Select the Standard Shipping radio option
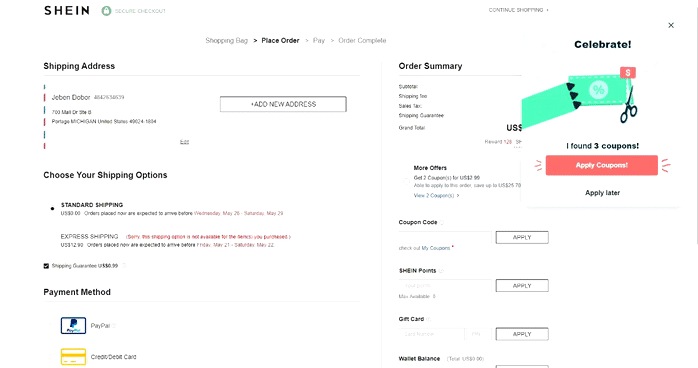The image size is (698, 368). 53,209
